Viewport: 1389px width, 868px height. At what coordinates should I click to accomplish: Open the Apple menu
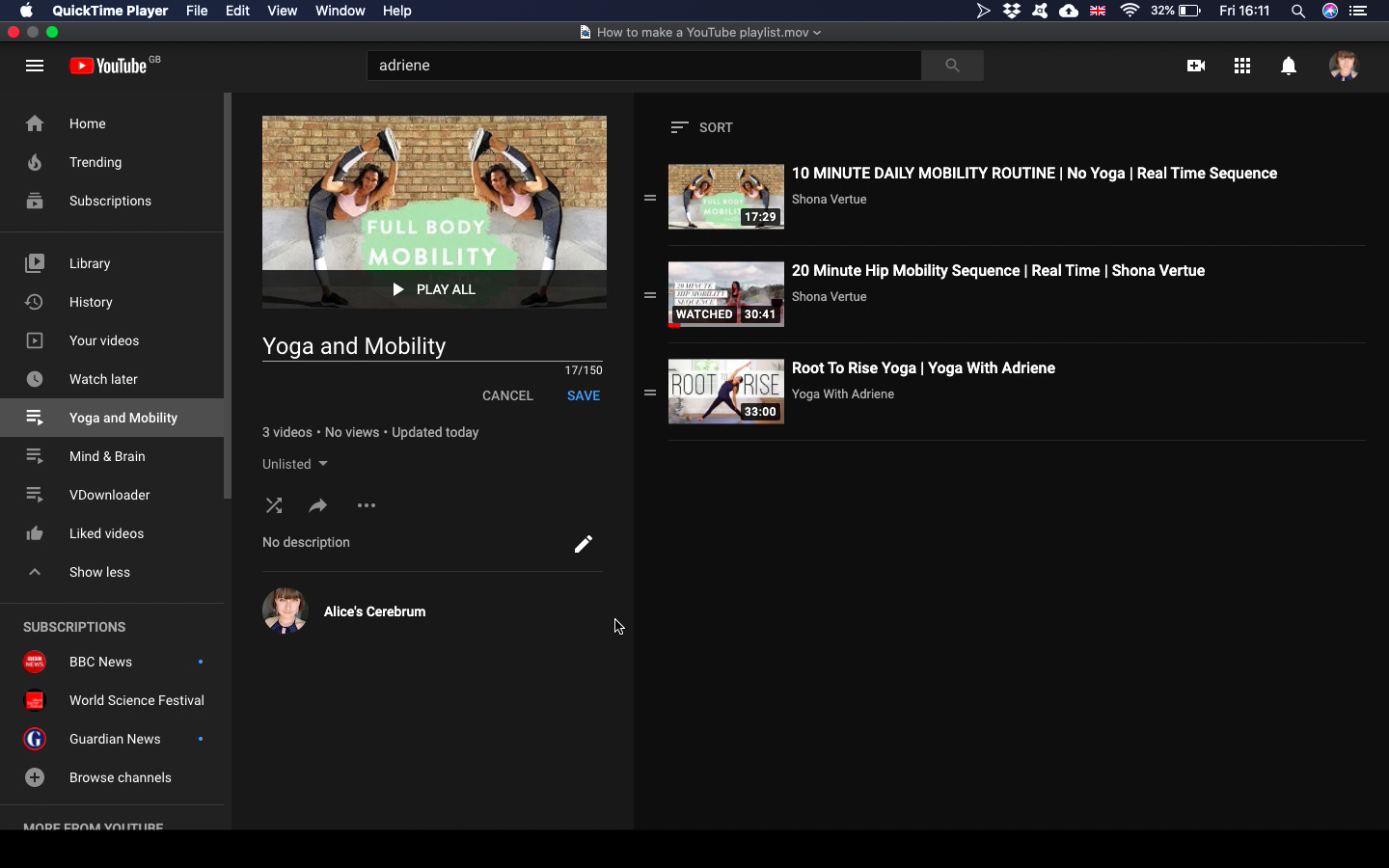click(x=26, y=11)
